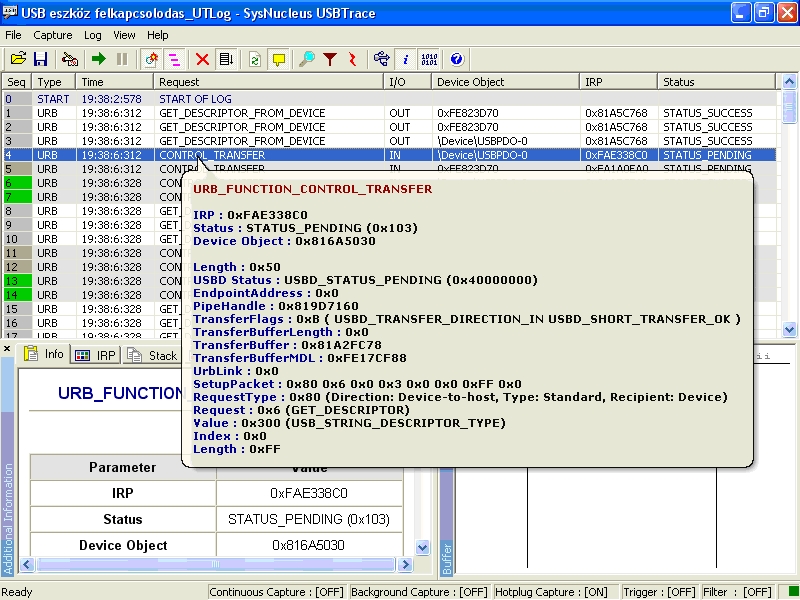The height and width of the screenshot is (600, 800).
Task: Sort by the Device Object column header
Action: [x=505, y=82]
